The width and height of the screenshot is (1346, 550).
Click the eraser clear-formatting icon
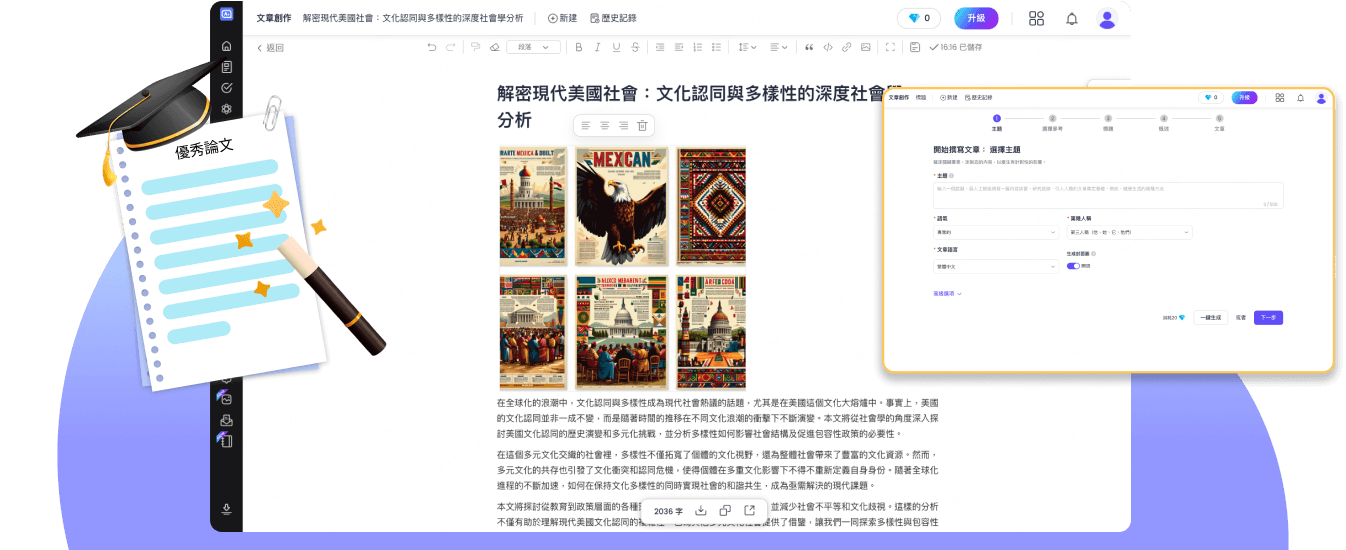click(x=494, y=47)
